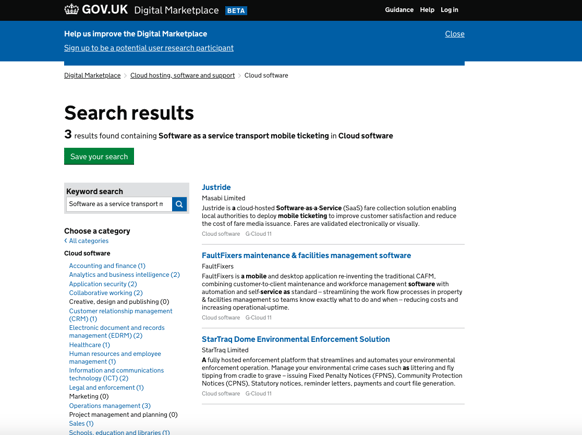The width and height of the screenshot is (582, 435).
Task: Click the StarTraq Limited supplier name
Action: click(x=225, y=350)
